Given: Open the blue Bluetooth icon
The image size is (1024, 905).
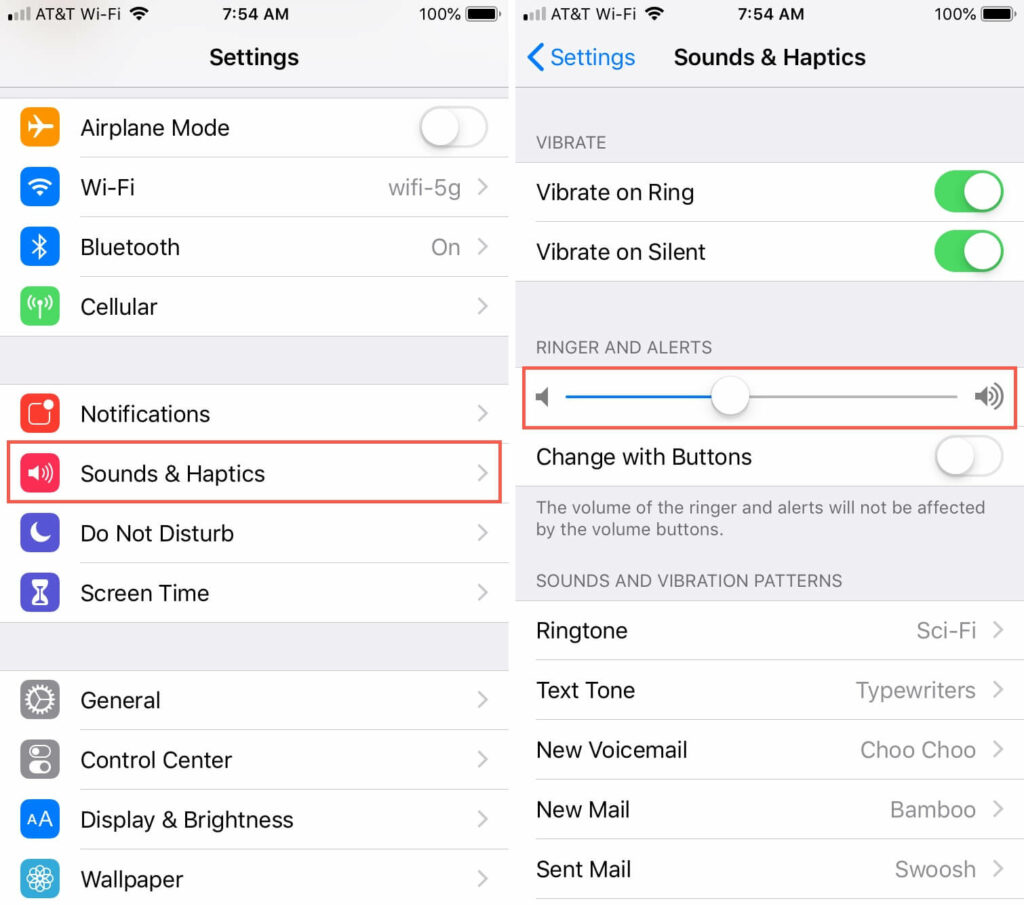Looking at the screenshot, I should 40,247.
